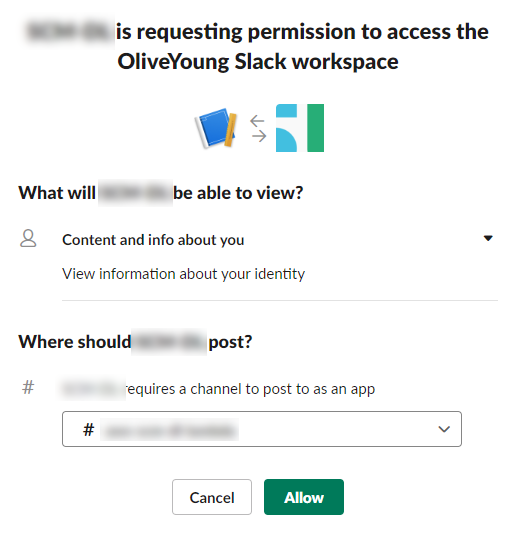This screenshot has height=543, width=525.
Task: Click the 'OliveYoung Slack workspace' heading text
Action: [258, 62]
